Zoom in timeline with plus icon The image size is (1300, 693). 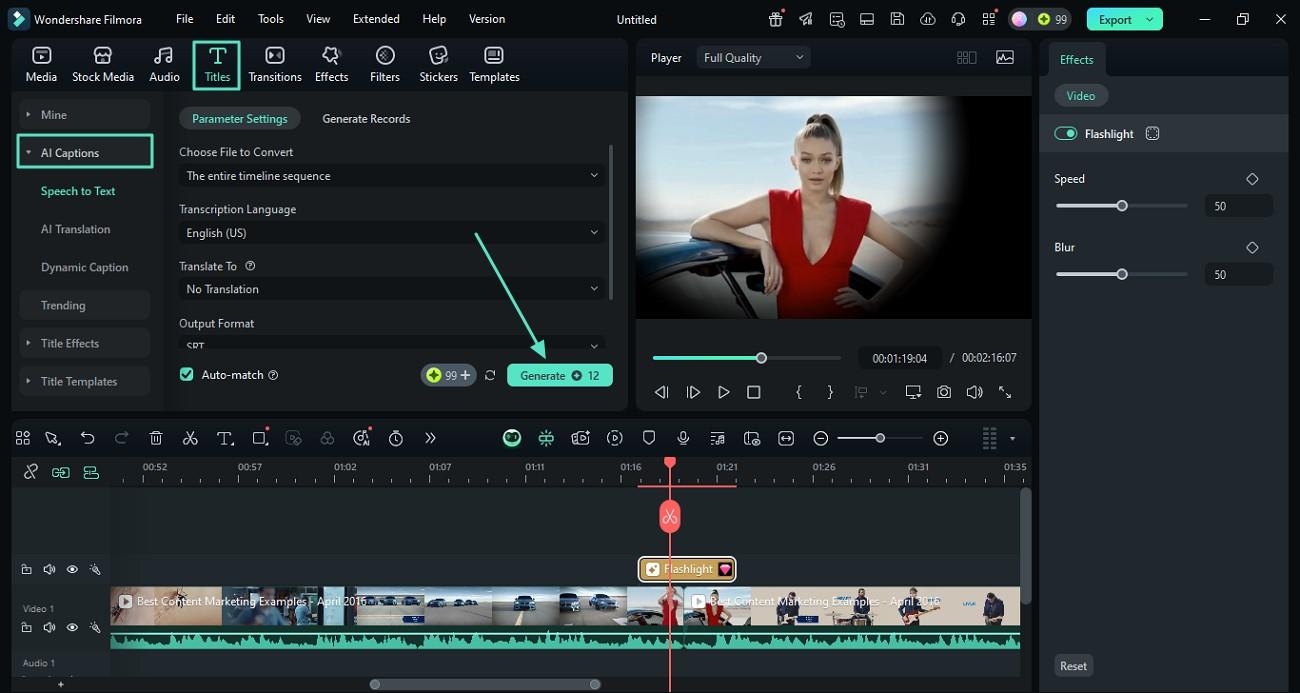pyautogui.click(x=940, y=438)
